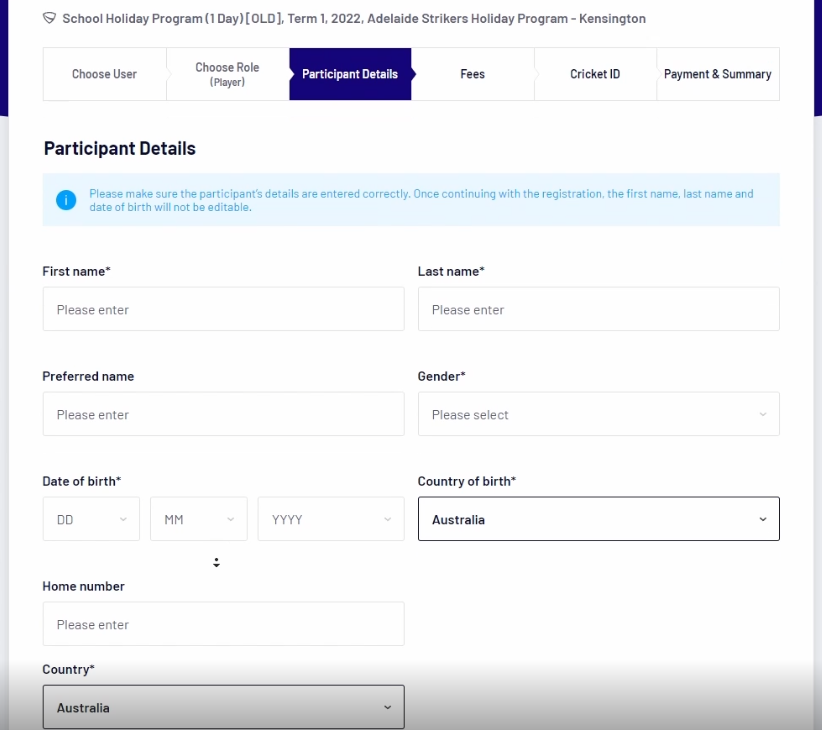822x730 pixels.
Task: Open the Country dropdown showing Australia
Action: 223,707
